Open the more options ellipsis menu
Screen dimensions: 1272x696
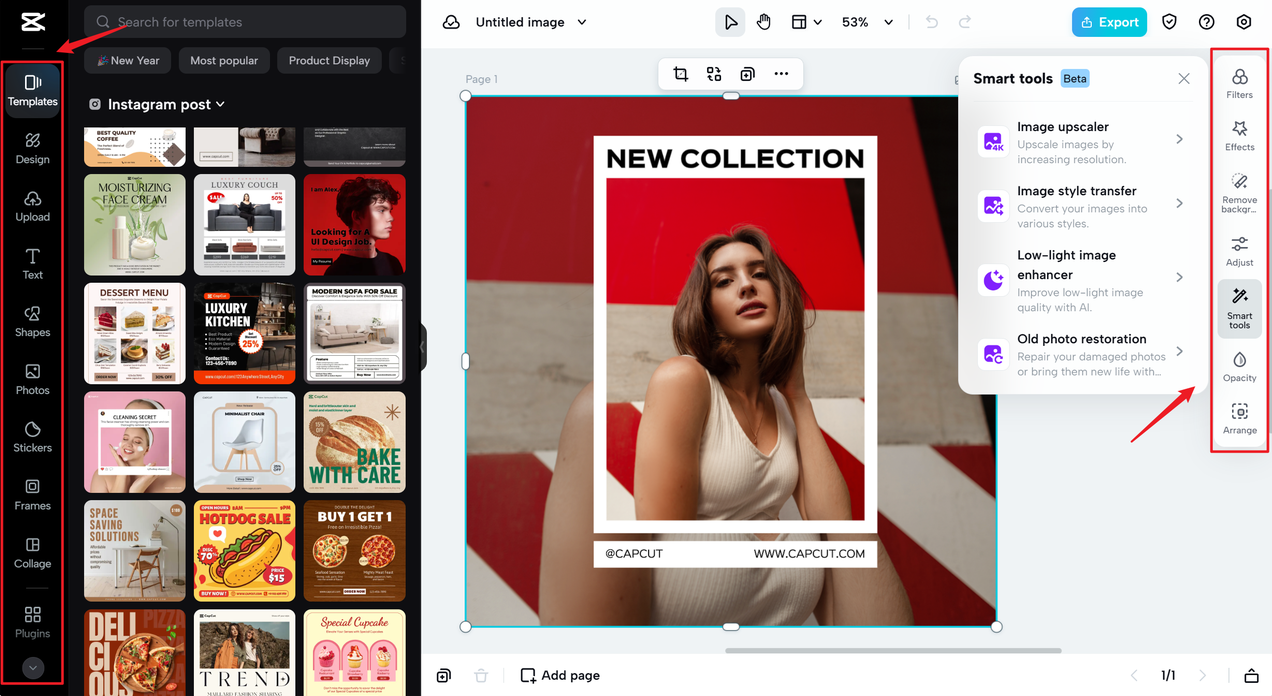pos(781,74)
